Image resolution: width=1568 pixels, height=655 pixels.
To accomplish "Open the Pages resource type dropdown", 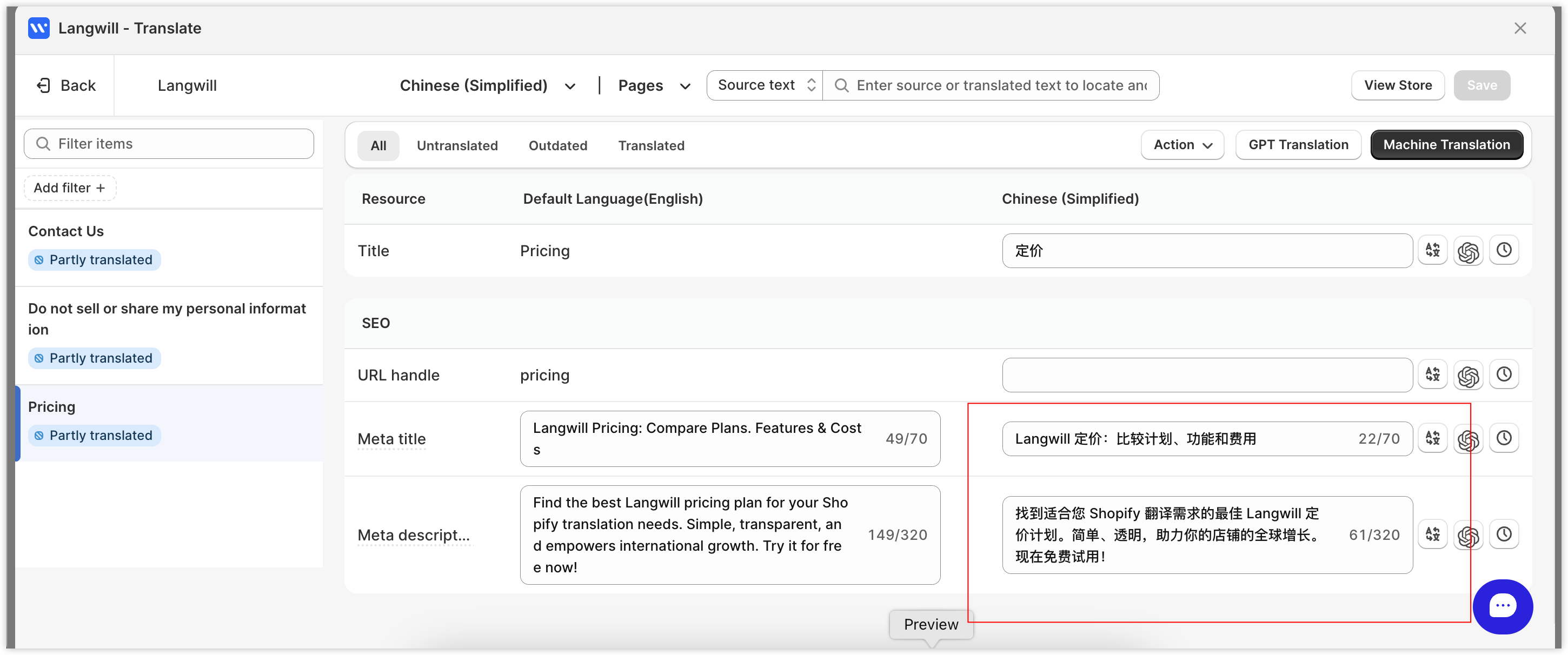I will (654, 85).
